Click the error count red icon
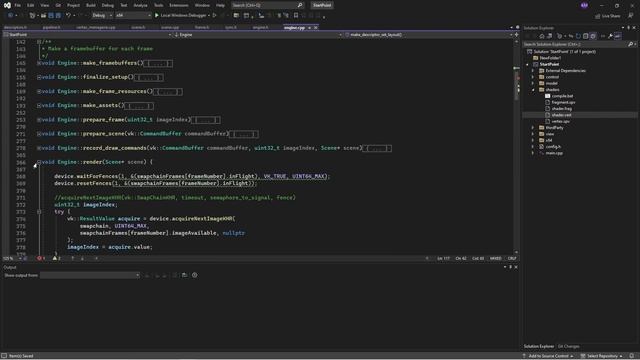Screen dimensions: 640x360 point(40,258)
